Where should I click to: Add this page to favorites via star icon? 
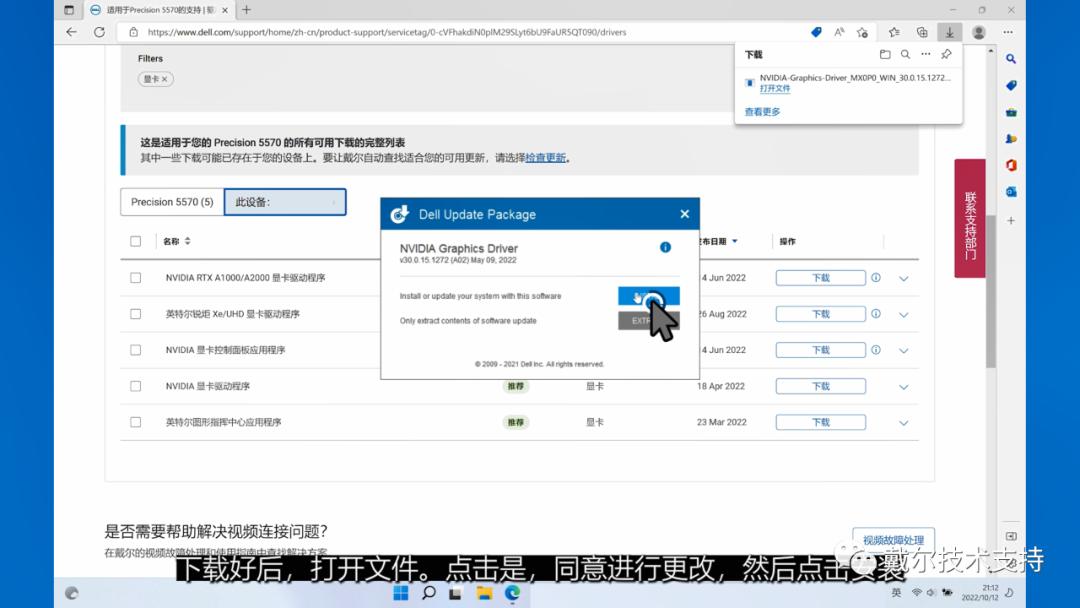[861, 32]
